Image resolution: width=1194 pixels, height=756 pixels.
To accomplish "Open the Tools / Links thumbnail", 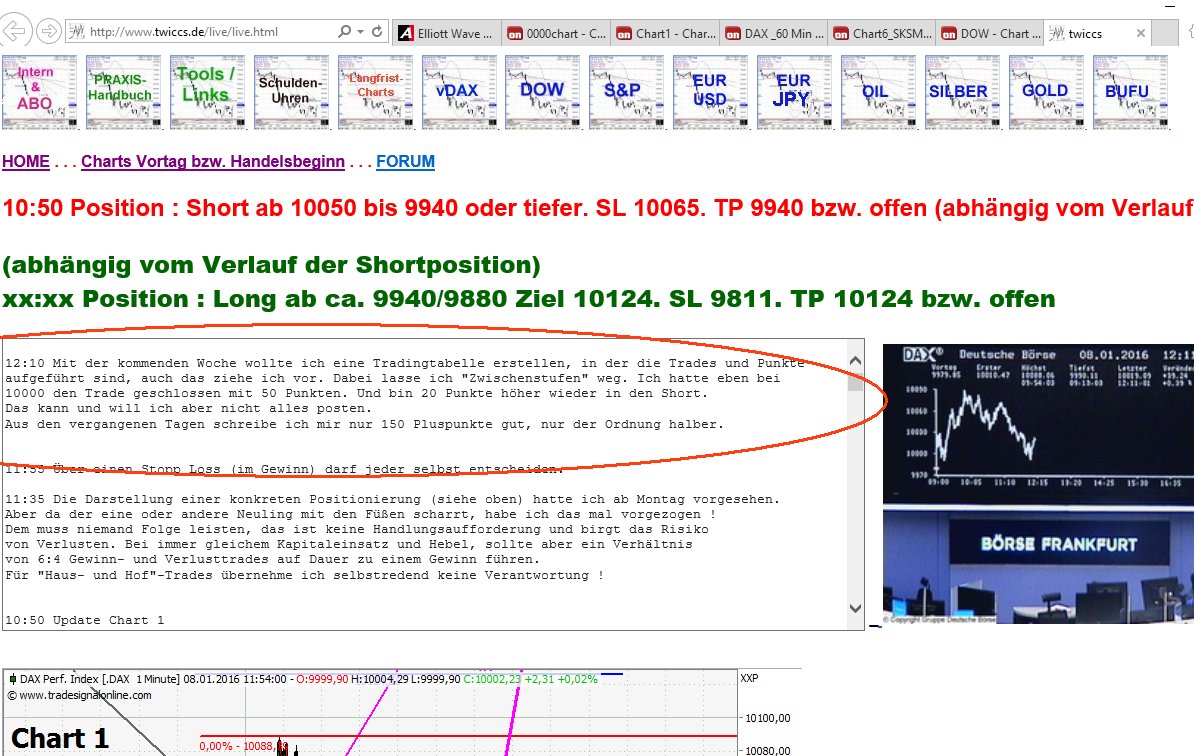I will click(x=207, y=92).
